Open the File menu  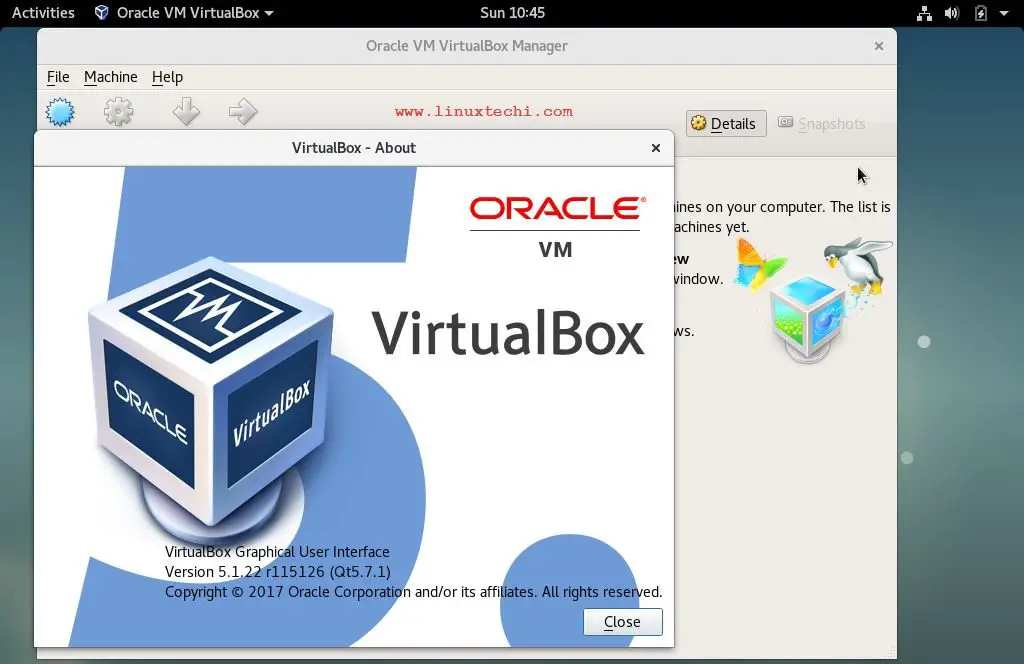(58, 77)
